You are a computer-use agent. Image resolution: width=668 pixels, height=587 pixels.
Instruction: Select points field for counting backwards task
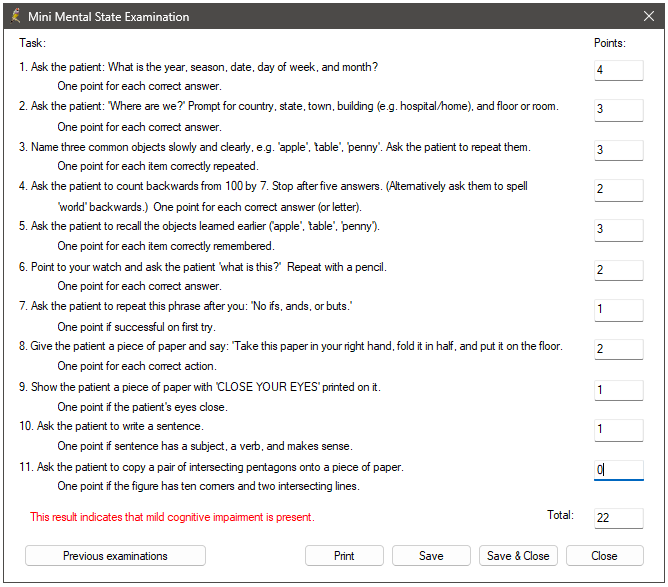coord(619,190)
